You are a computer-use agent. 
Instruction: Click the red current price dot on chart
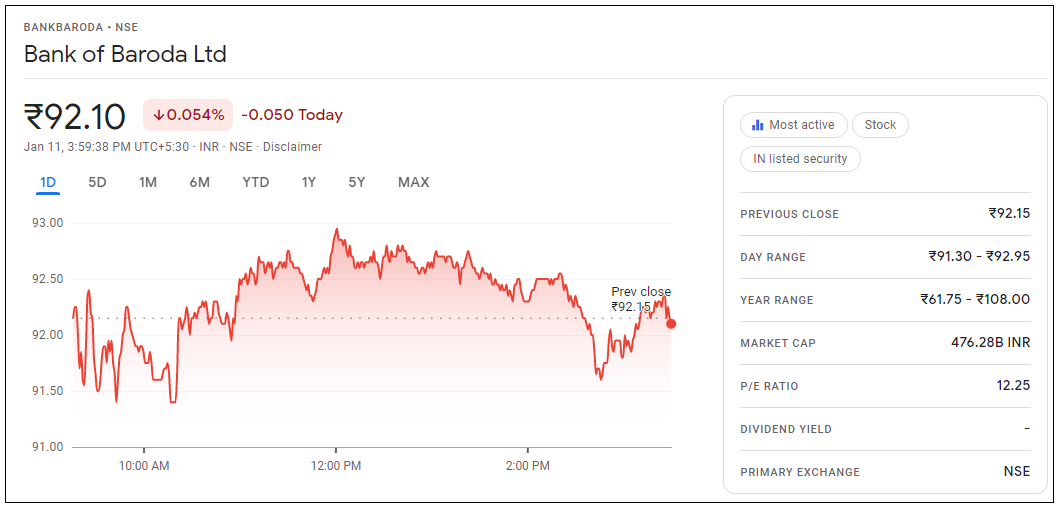click(671, 324)
